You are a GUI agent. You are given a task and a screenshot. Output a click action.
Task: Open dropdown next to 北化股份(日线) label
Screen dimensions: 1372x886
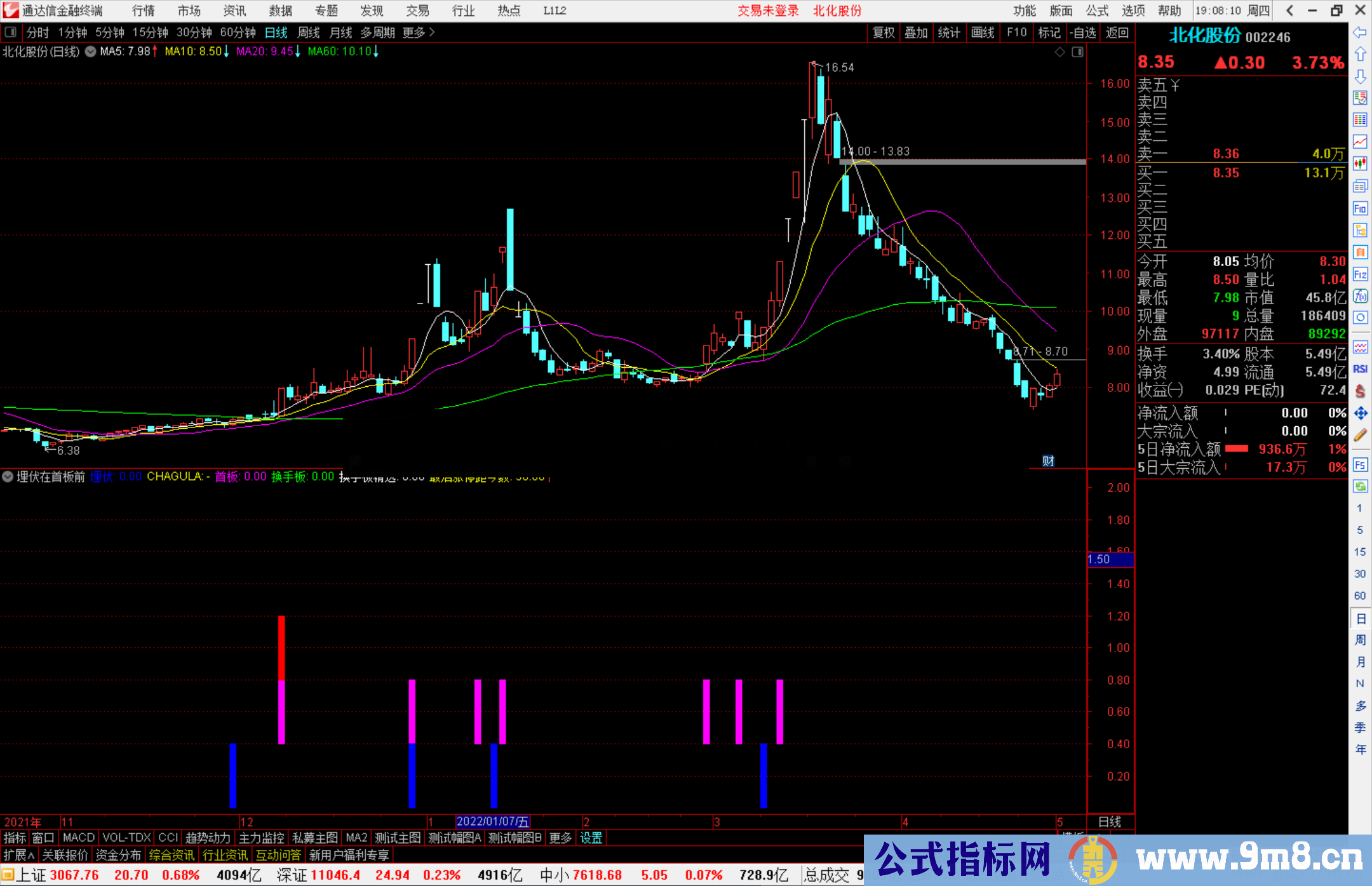[x=91, y=52]
